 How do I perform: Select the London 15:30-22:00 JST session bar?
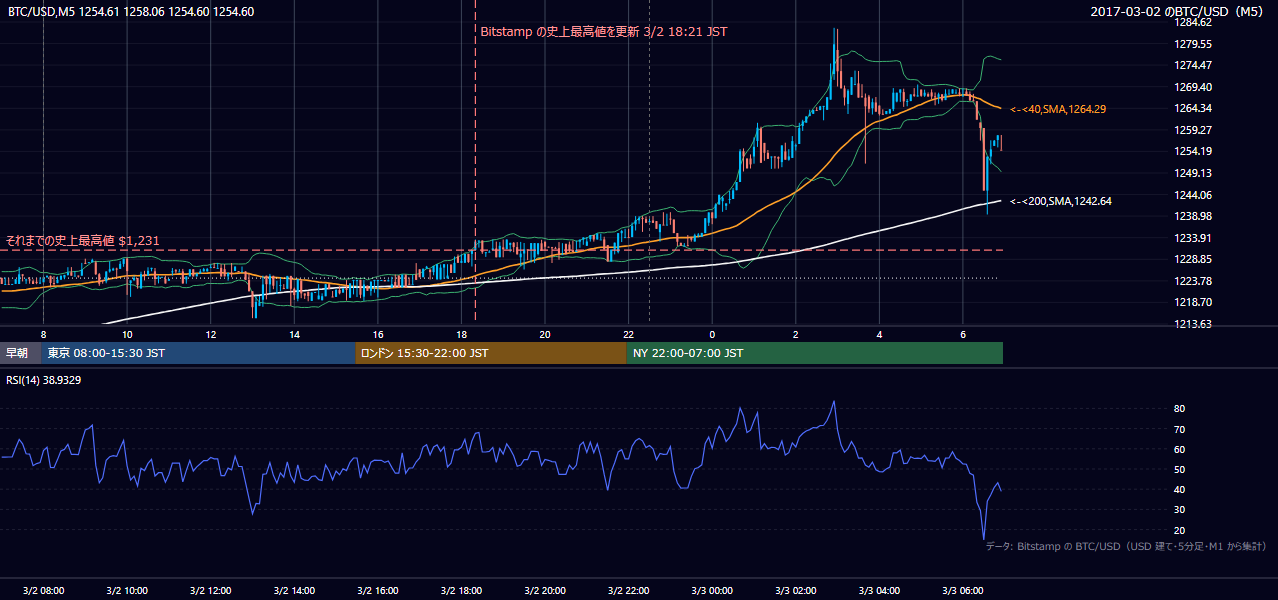(491, 353)
